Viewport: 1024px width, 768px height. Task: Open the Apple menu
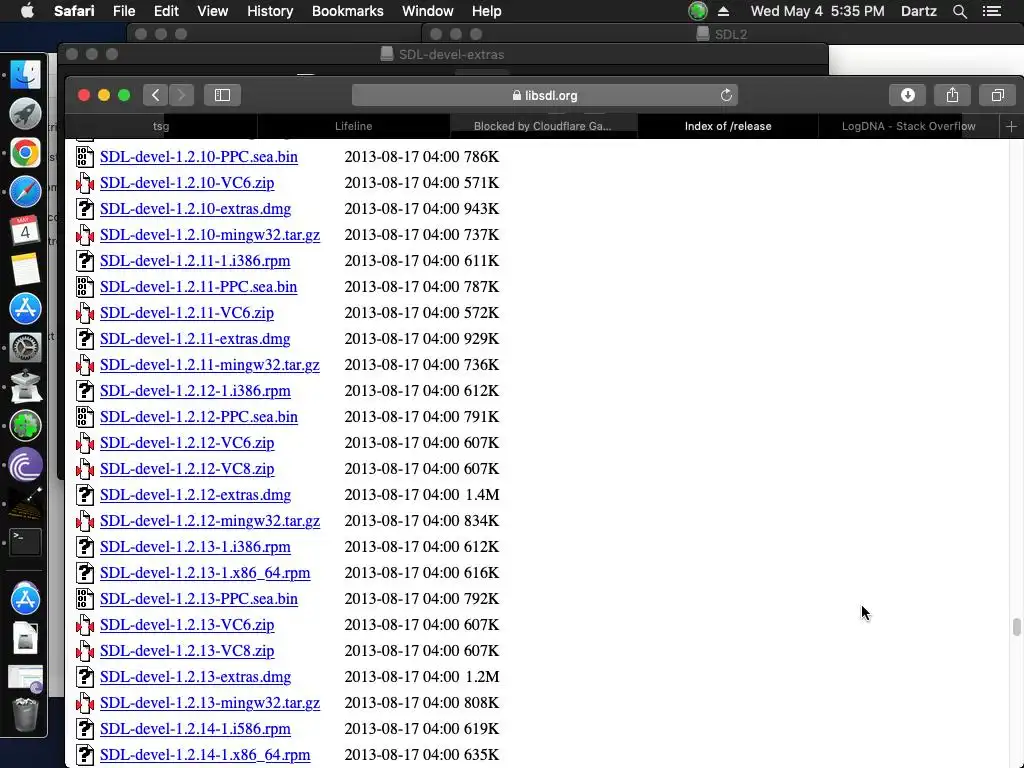click(27, 11)
